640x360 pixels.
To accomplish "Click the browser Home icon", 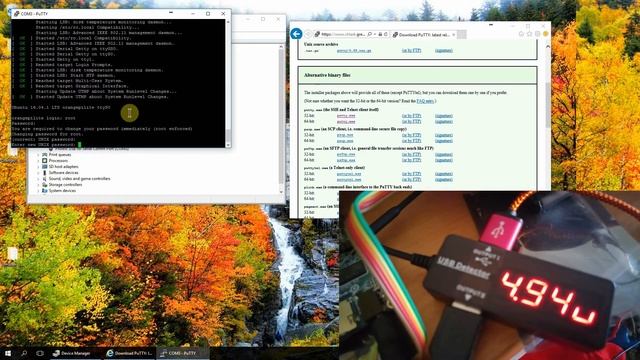I will (521, 34).
